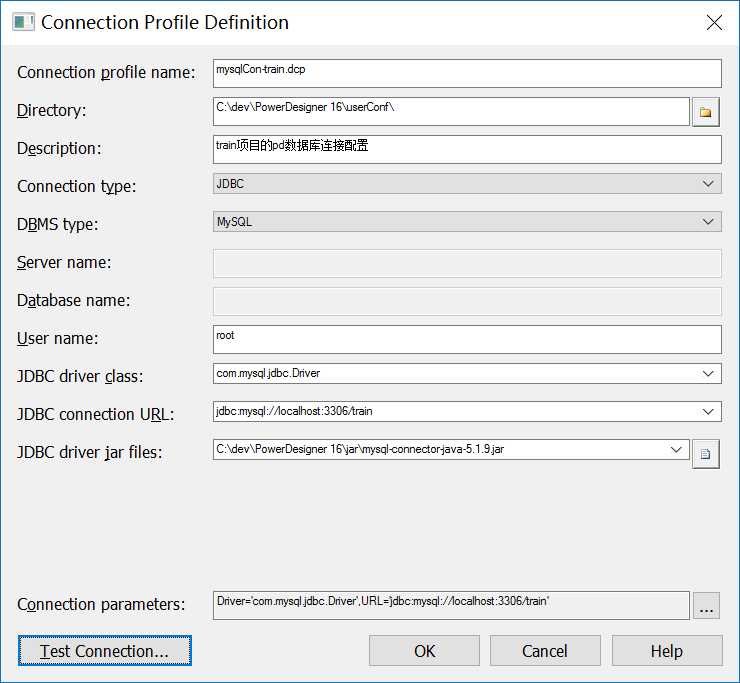This screenshot has width=740, height=683.
Task: Click the "User name:" label
Action: 58,338
